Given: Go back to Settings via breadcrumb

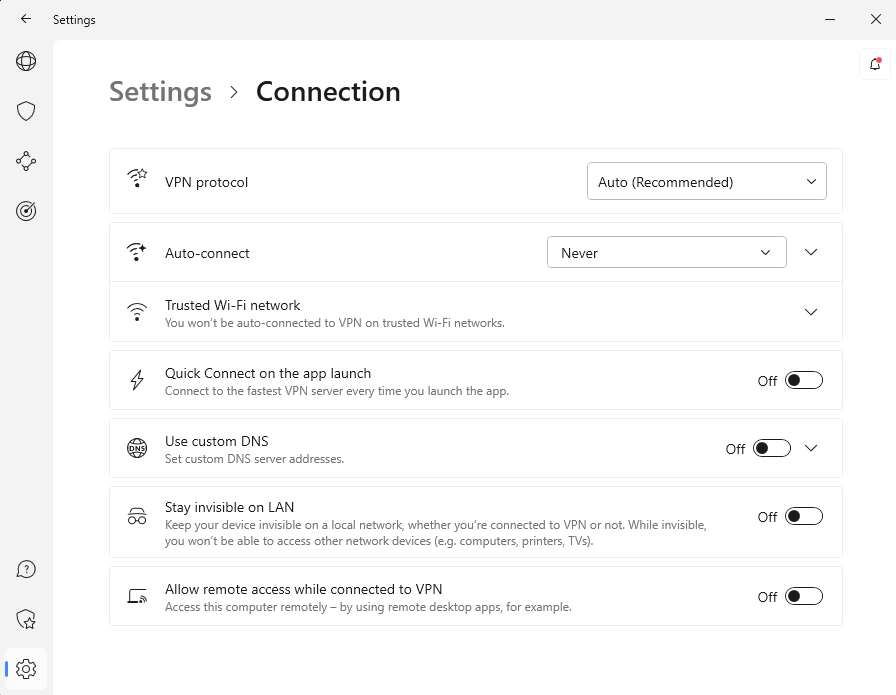Looking at the screenshot, I should 160,92.
